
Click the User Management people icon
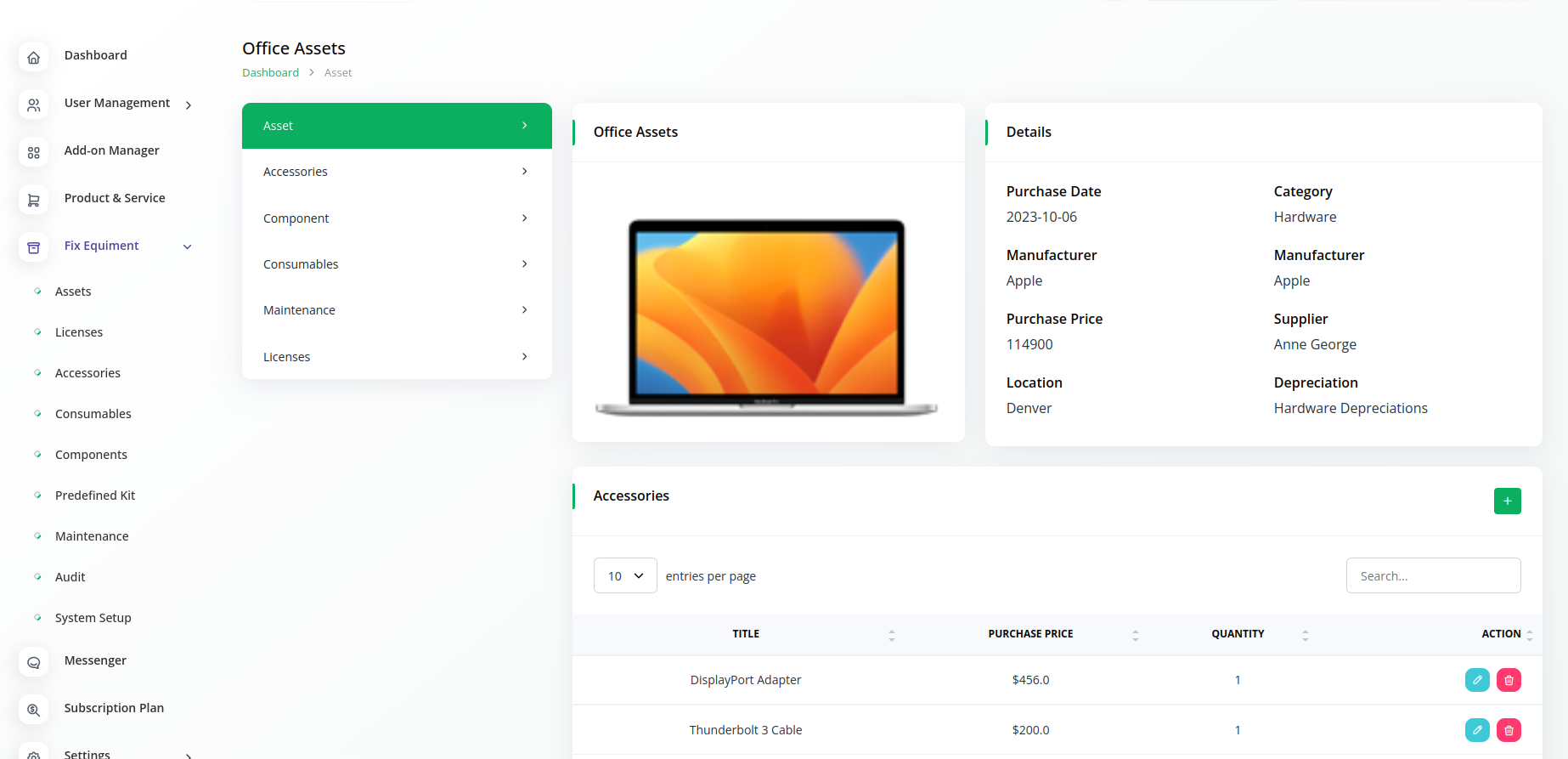pos(33,105)
